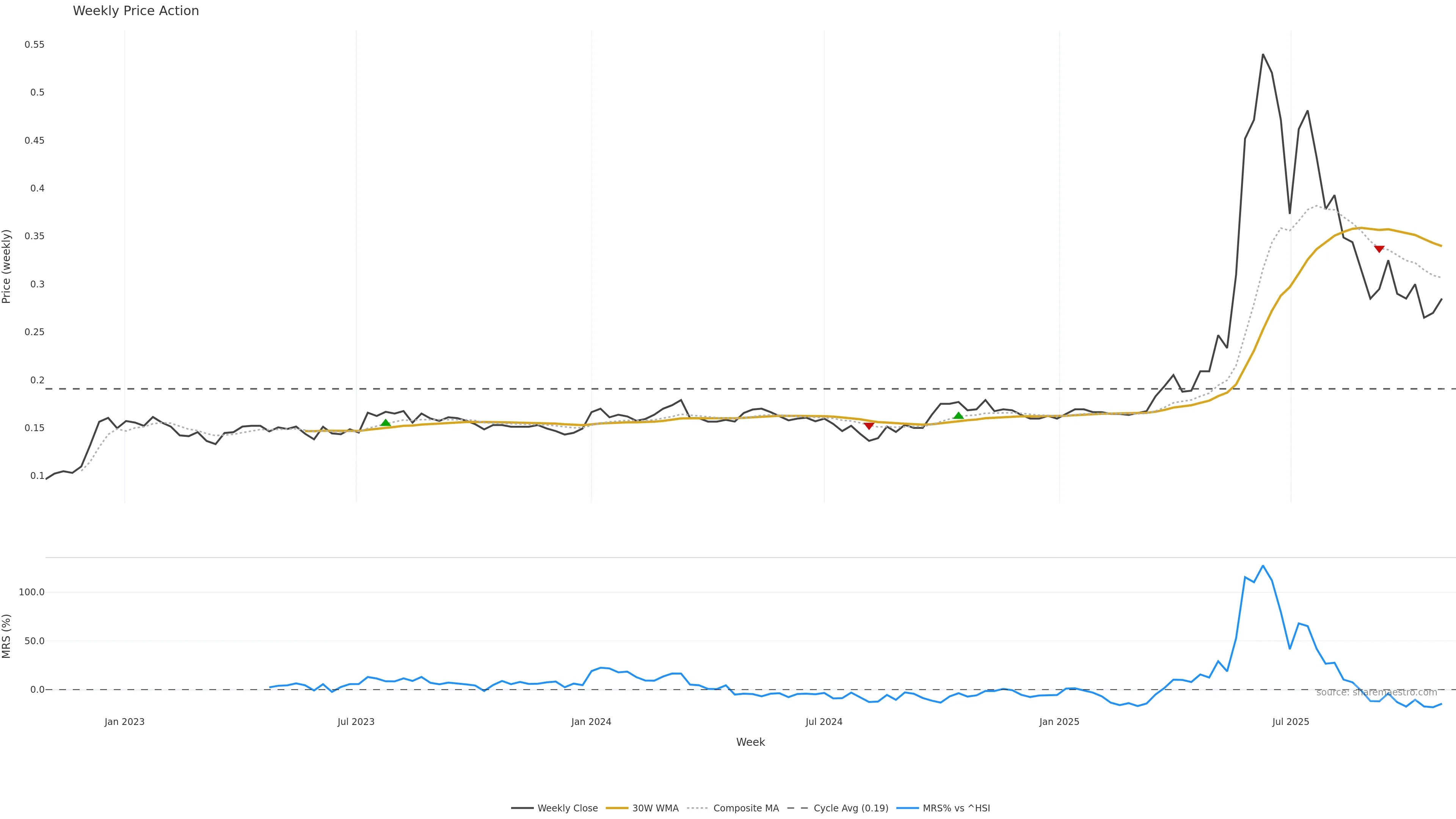Click the Weekly Price Action chart title
This screenshot has height=819, width=1456.
click(x=136, y=11)
